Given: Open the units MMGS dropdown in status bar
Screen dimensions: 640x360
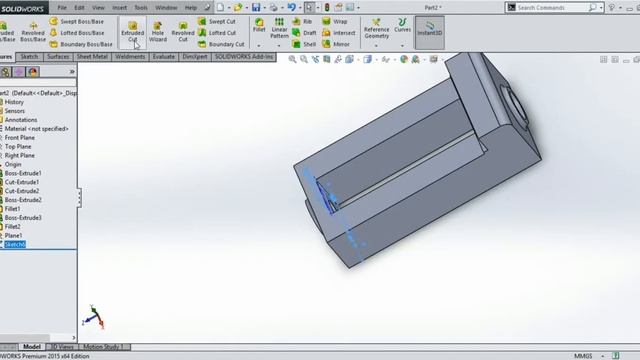Looking at the screenshot, I should pyautogui.click(x=602, y=356).
